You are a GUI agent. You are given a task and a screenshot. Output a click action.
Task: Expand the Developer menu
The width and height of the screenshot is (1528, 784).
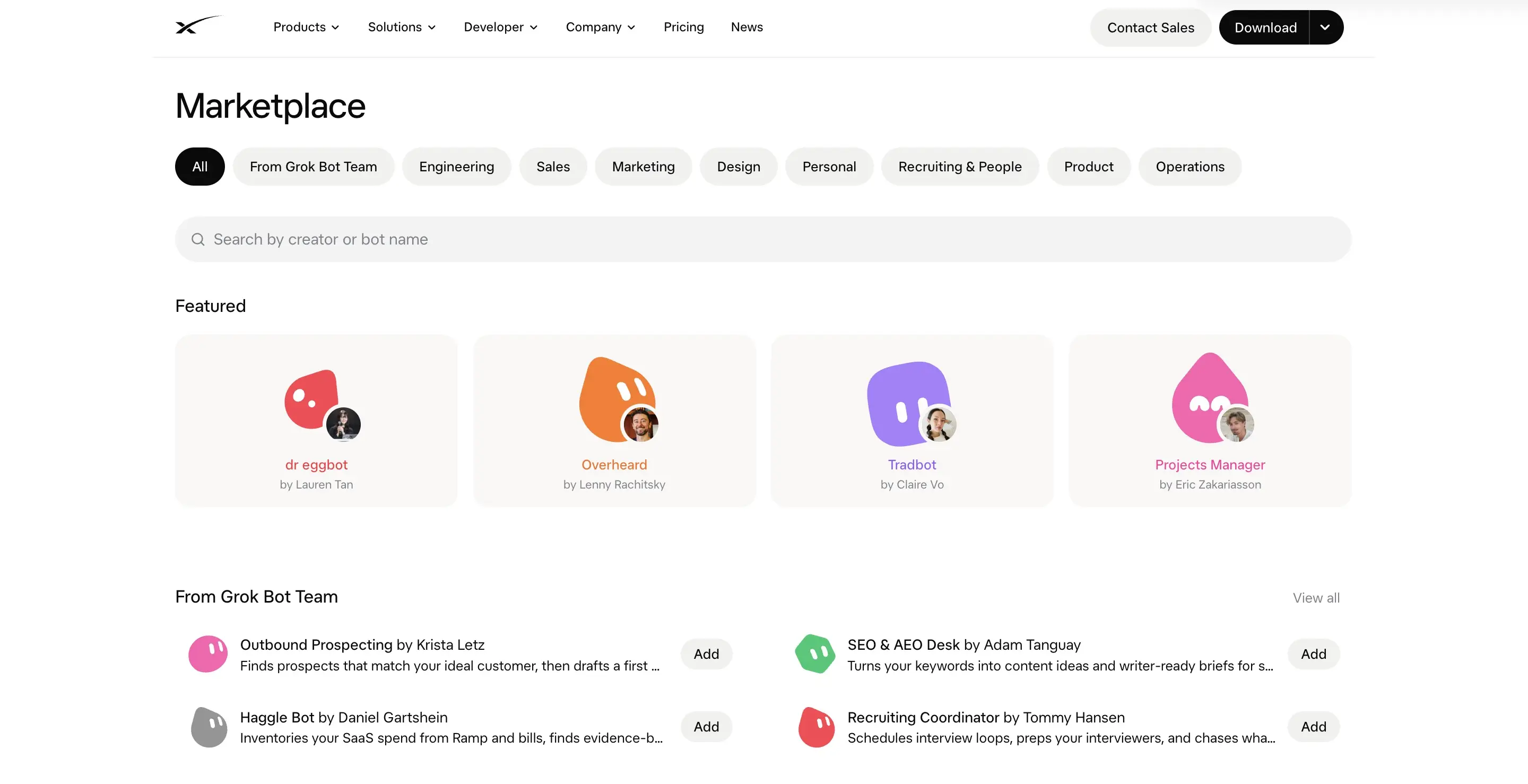(501, 27)
